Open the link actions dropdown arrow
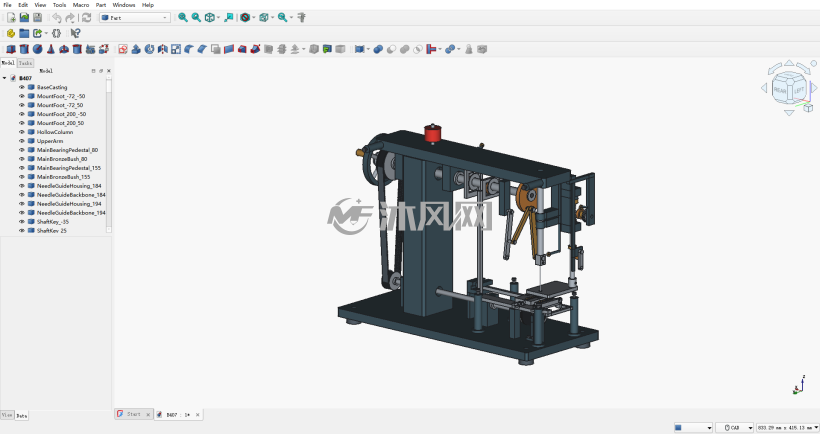Screen dimensions: 820x434 coord(46,33)
